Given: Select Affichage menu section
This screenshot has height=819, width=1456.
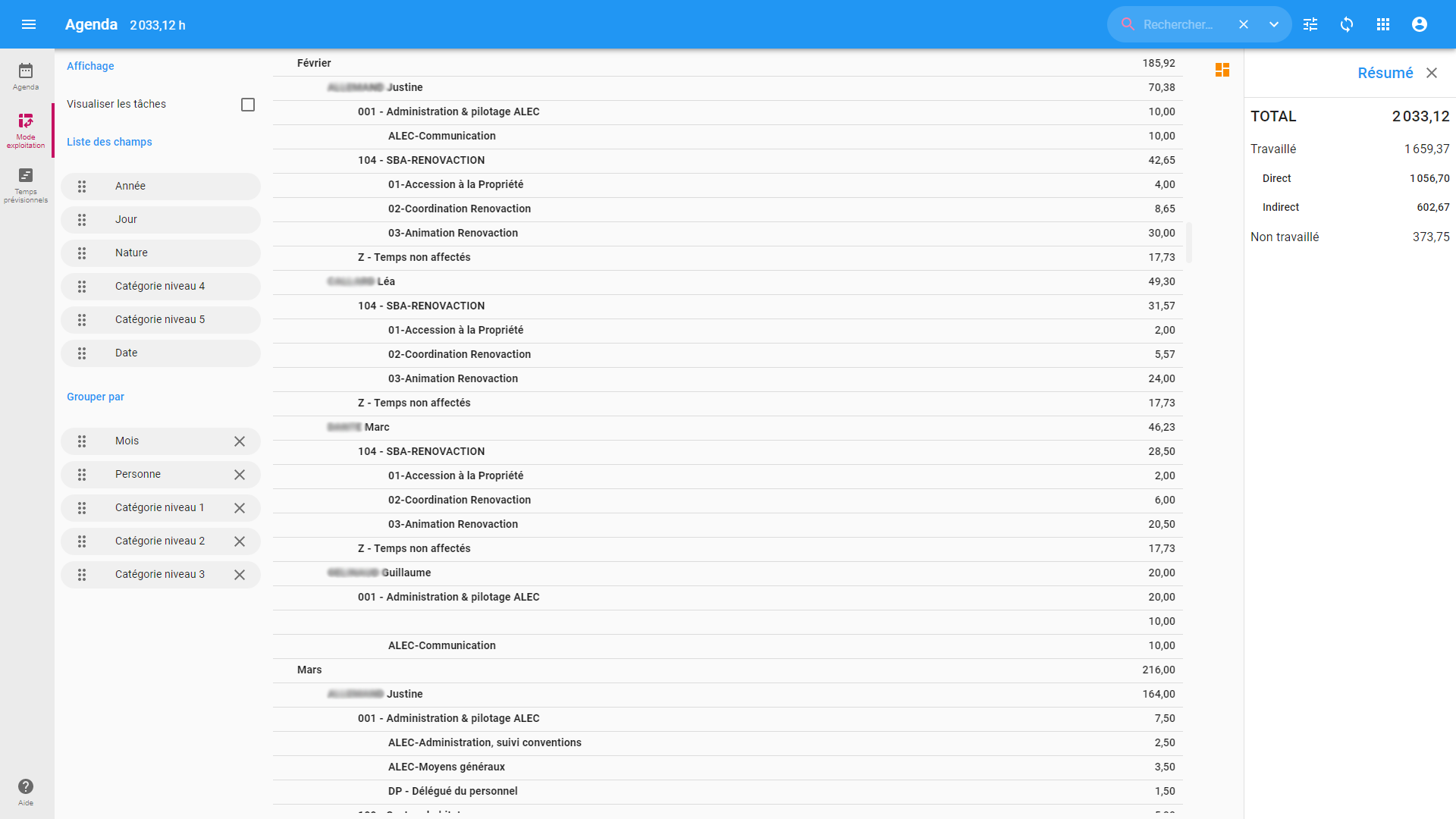Looking at the screenshot, I should pos(90,66).
